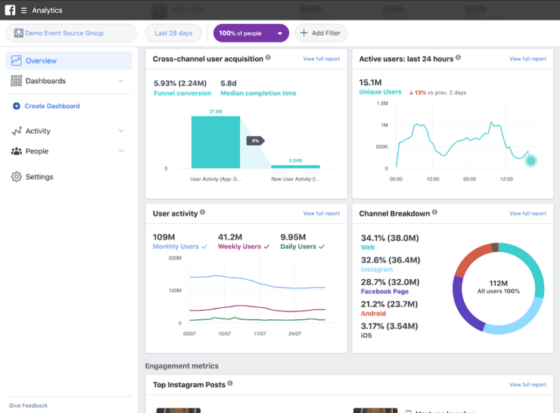Select Dashboards in the sidebar
The image size is (560, 413).
tap(69, 81)
